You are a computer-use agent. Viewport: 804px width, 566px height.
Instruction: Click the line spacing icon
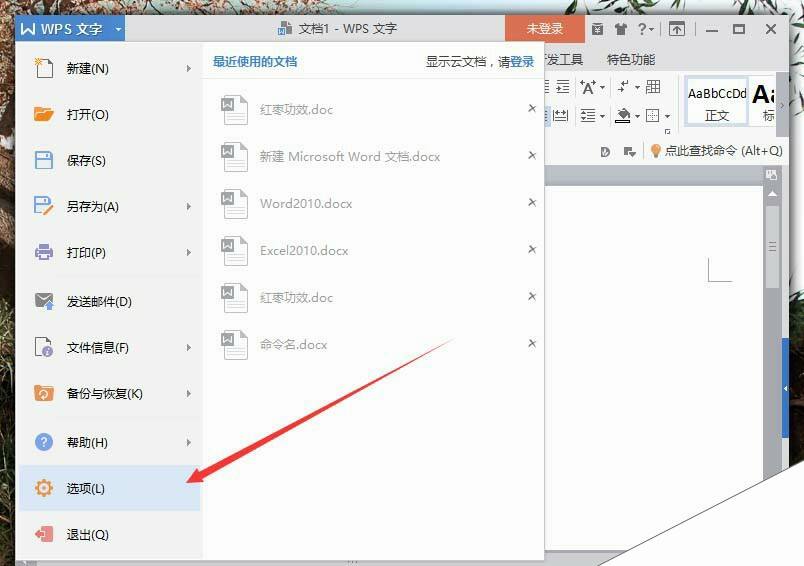(x=588, y=116)
